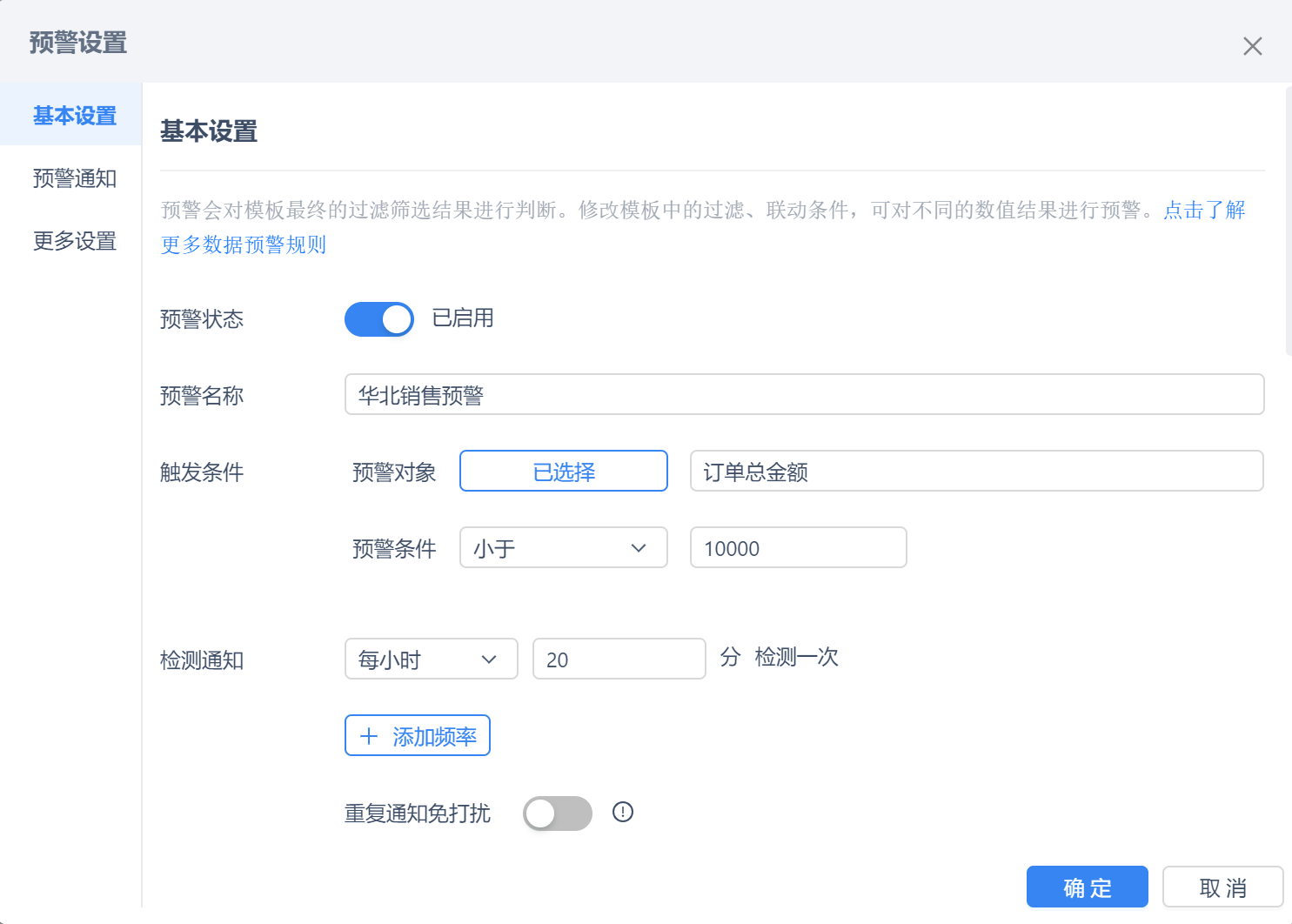Screen dimensions: 1292x924
Task: Open the 小于 condition dropdown
Action: pyautogui.click(x=563, y=548)
